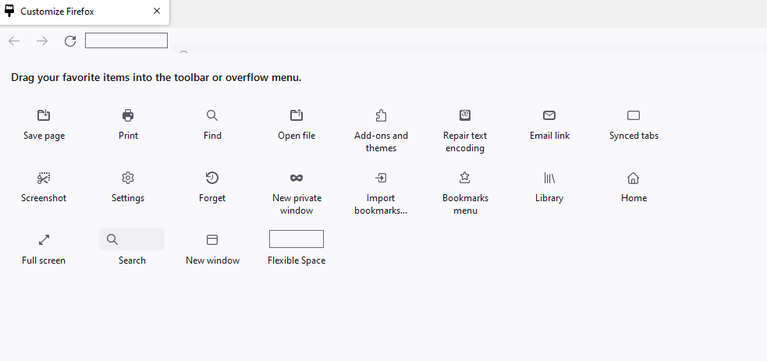Click the Full screen arrows icon
The image size is (767, 361).
click(x=44, y=240)
